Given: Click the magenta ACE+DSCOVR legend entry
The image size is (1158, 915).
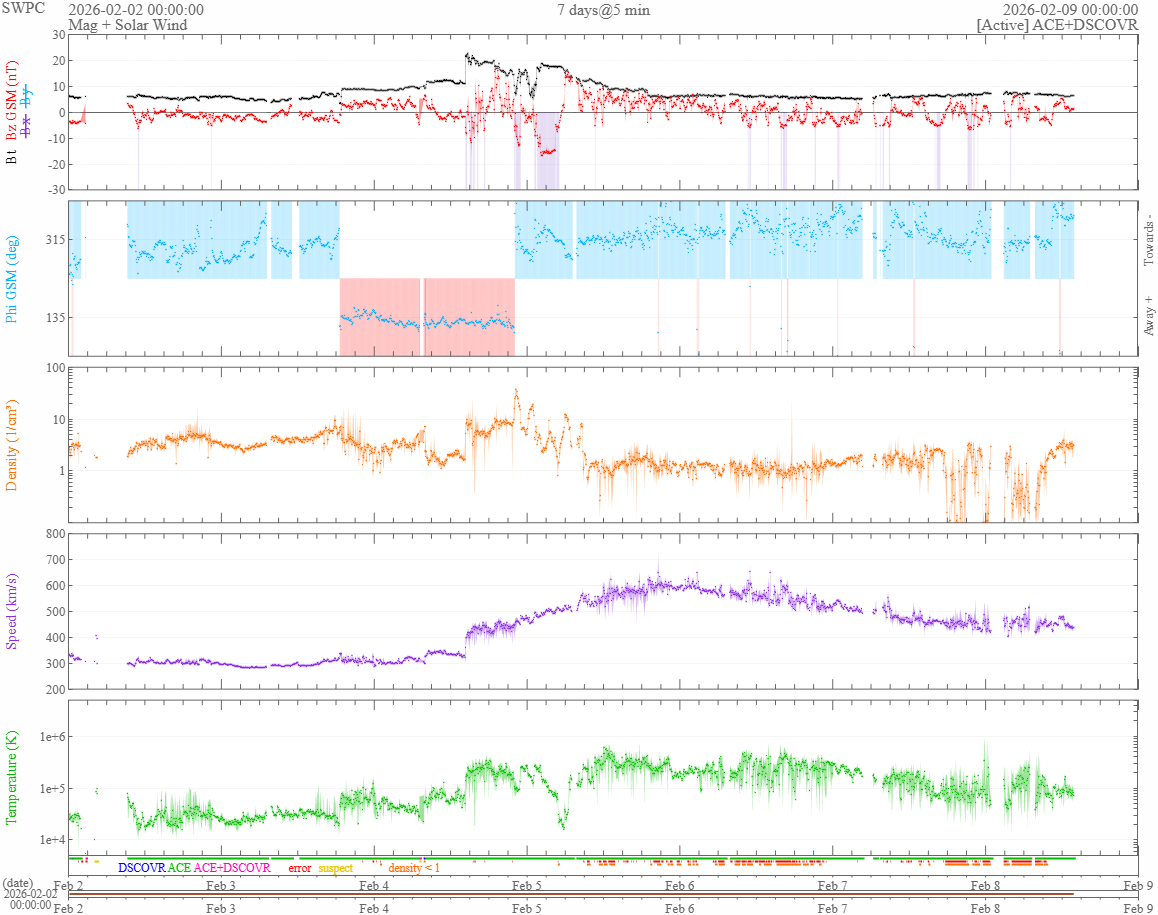Looking at the screenshot, I should 232,868.
